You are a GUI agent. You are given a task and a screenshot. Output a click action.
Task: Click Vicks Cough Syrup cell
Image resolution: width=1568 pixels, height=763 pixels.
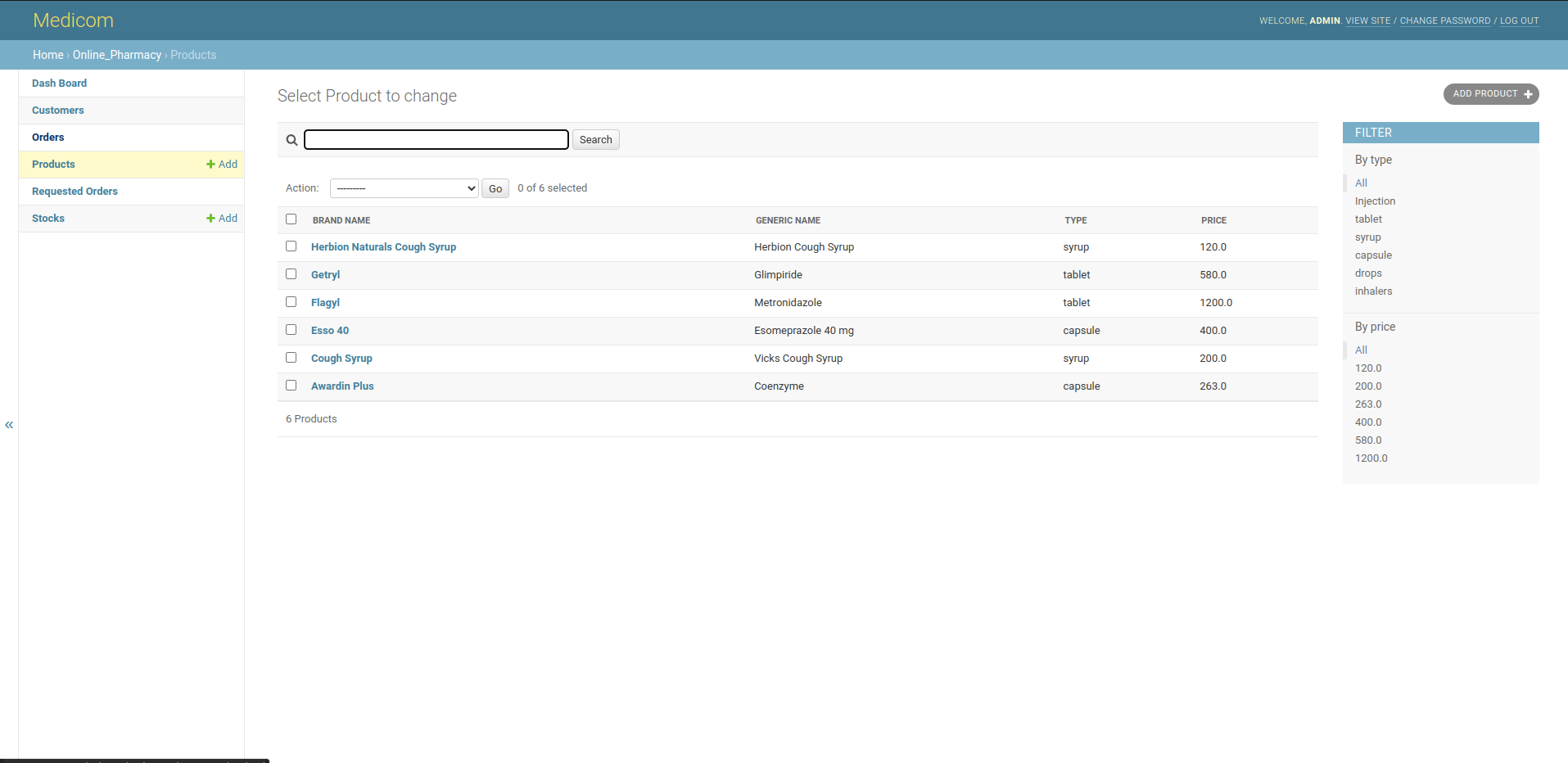(798, 359)
